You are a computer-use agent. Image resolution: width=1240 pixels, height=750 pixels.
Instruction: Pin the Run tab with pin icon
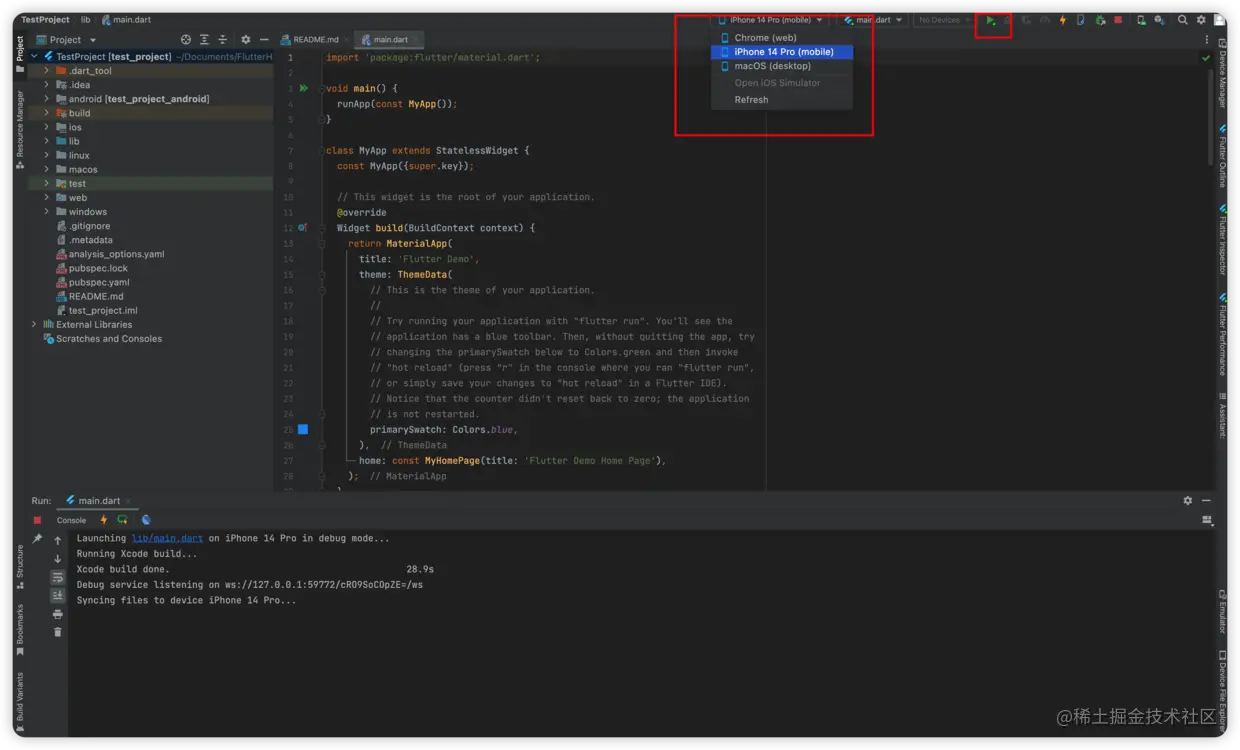(x=37, y=539)
